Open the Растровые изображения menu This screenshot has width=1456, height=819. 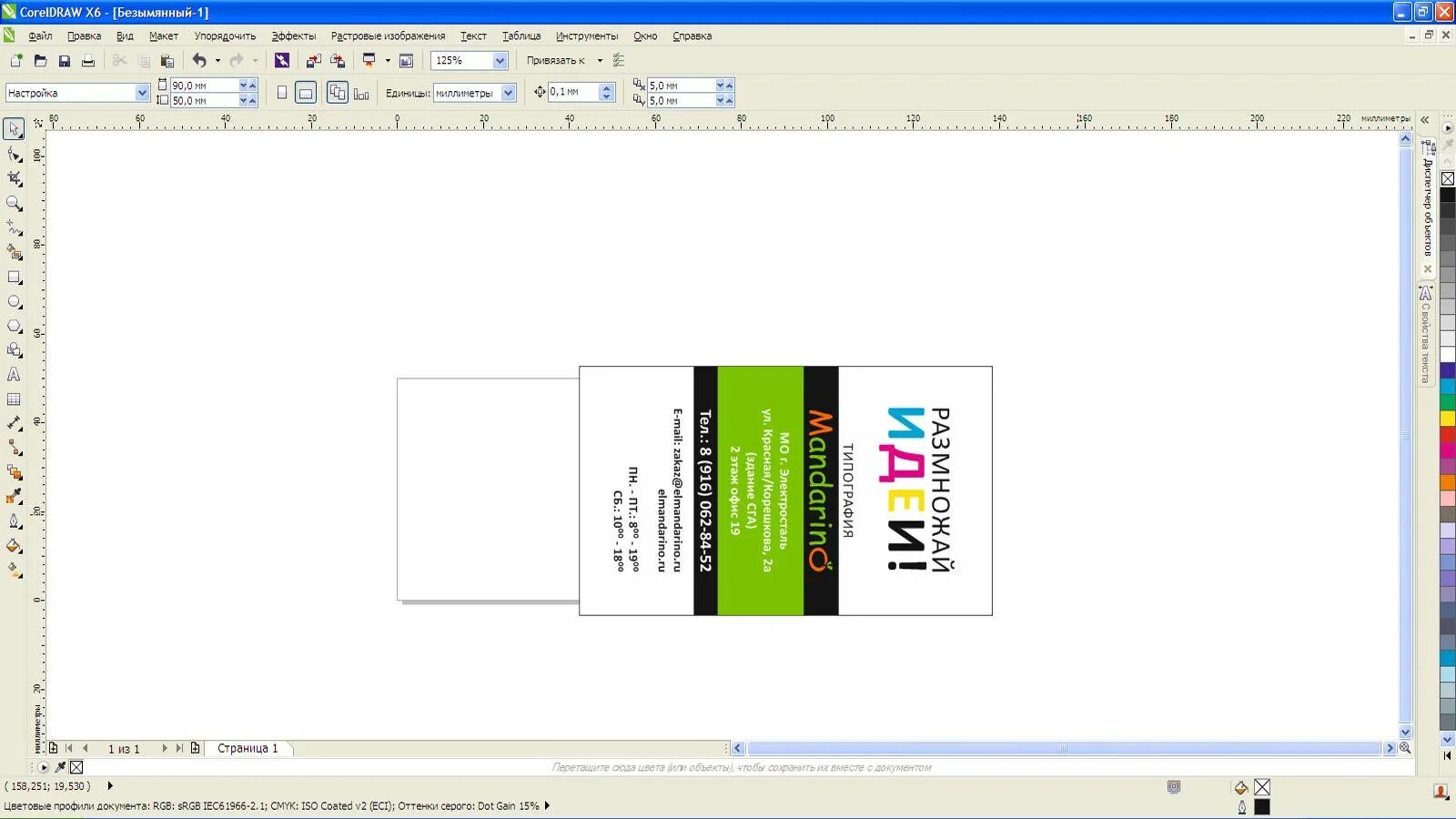(388, 36)
